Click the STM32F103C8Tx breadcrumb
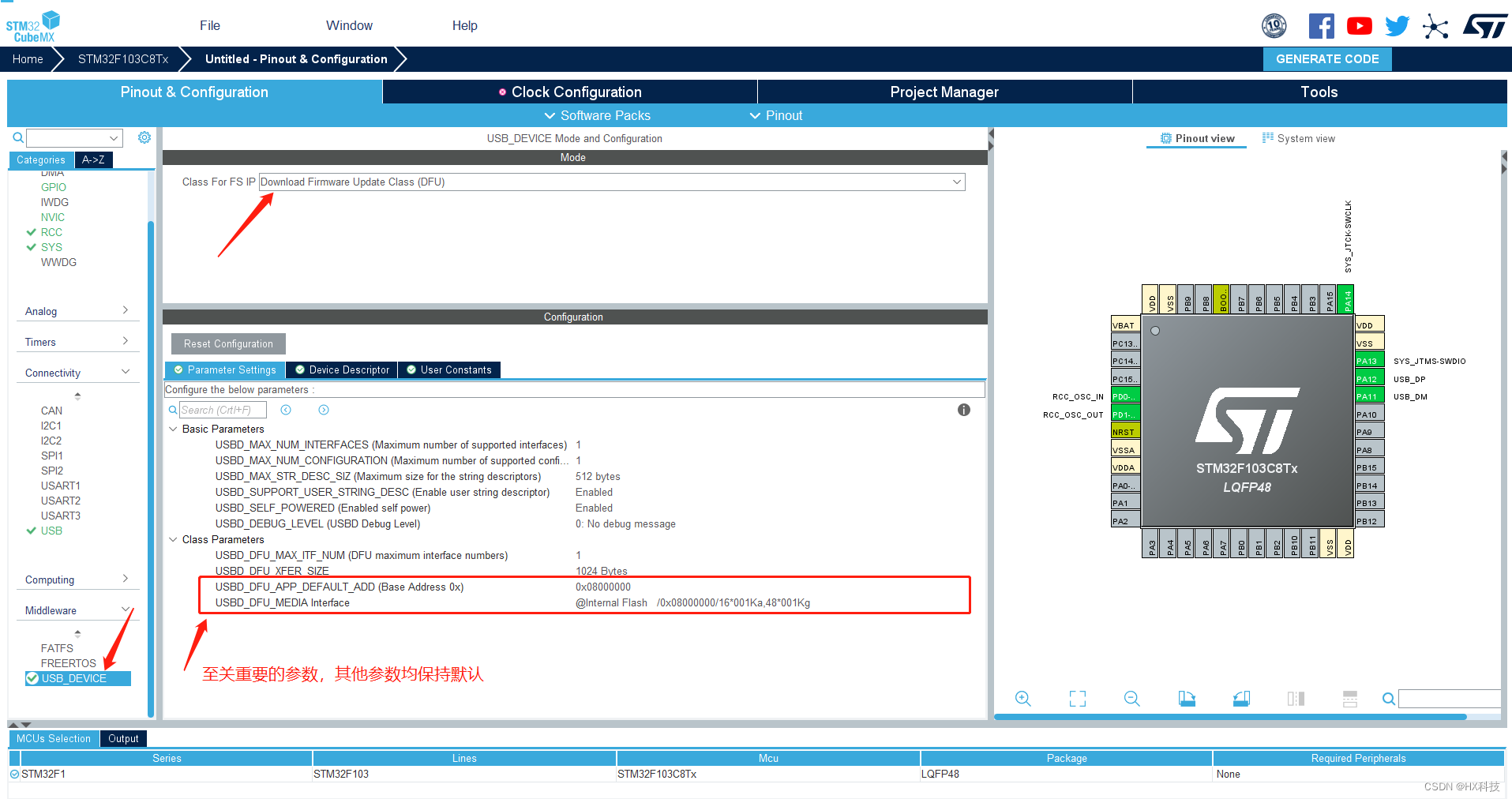1512x799 pixels. (123, 59)
